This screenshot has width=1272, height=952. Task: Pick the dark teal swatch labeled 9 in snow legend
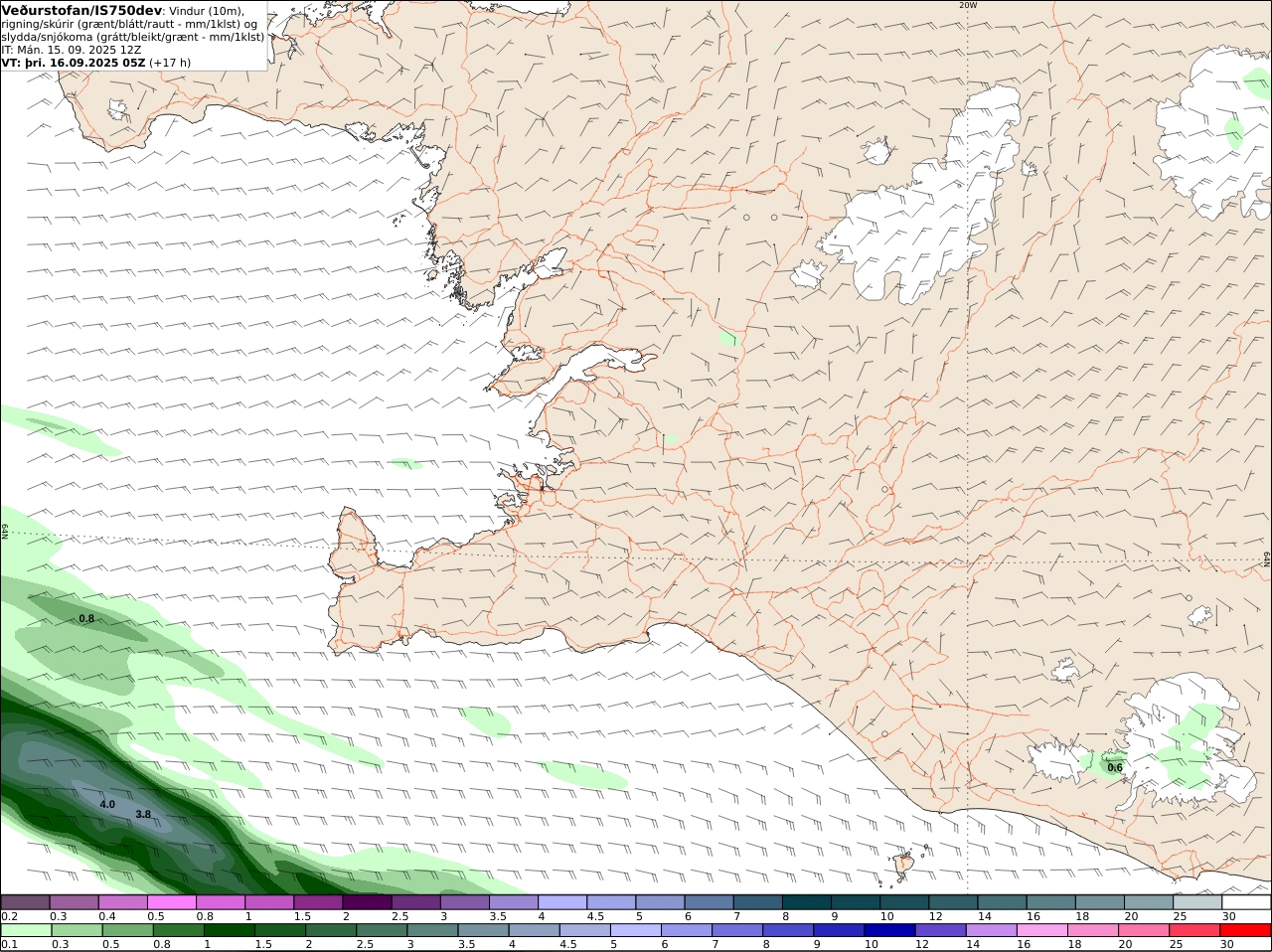[856, 902]
